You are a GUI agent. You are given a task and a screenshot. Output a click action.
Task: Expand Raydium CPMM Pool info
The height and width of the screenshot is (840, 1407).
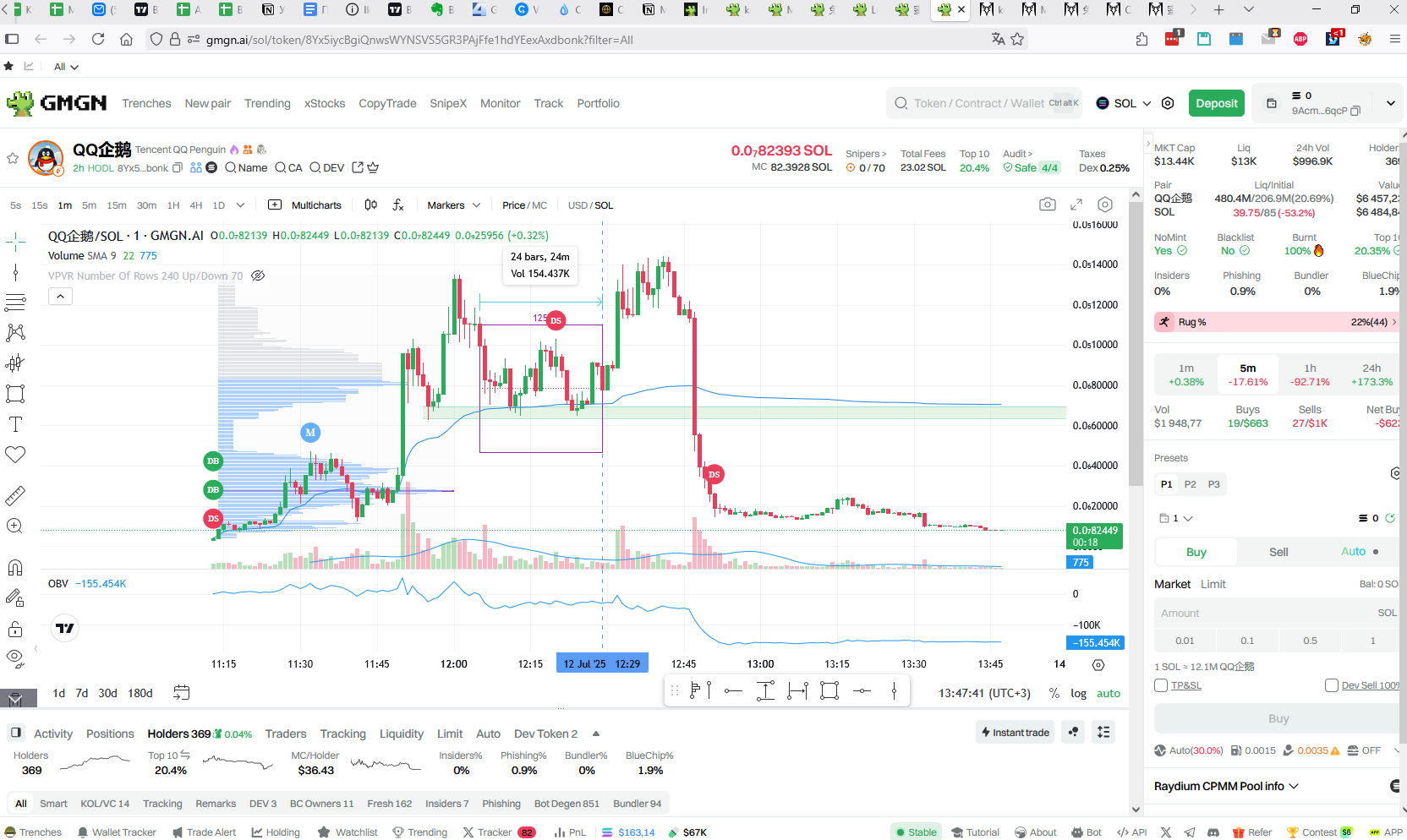(1226, 786)
